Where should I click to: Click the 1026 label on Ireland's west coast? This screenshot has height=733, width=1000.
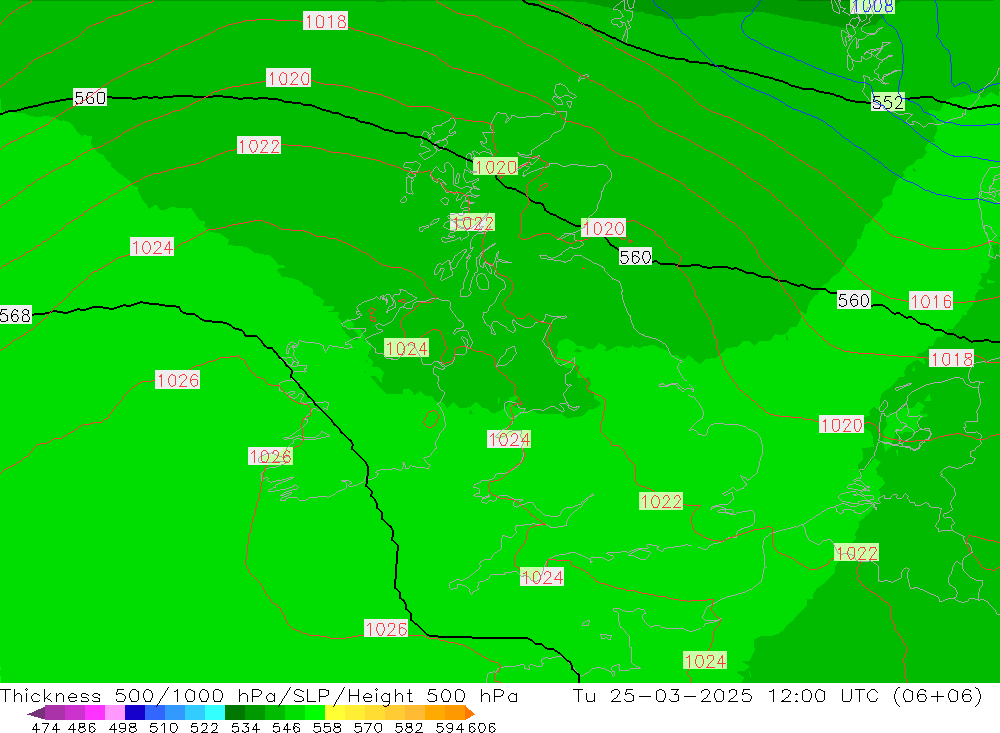[270, 456]
